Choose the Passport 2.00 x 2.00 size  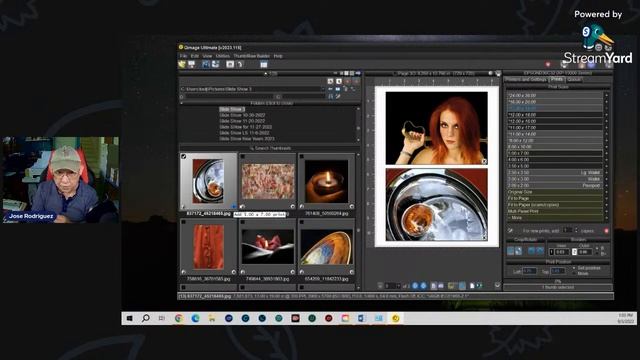tap(555, 185)
